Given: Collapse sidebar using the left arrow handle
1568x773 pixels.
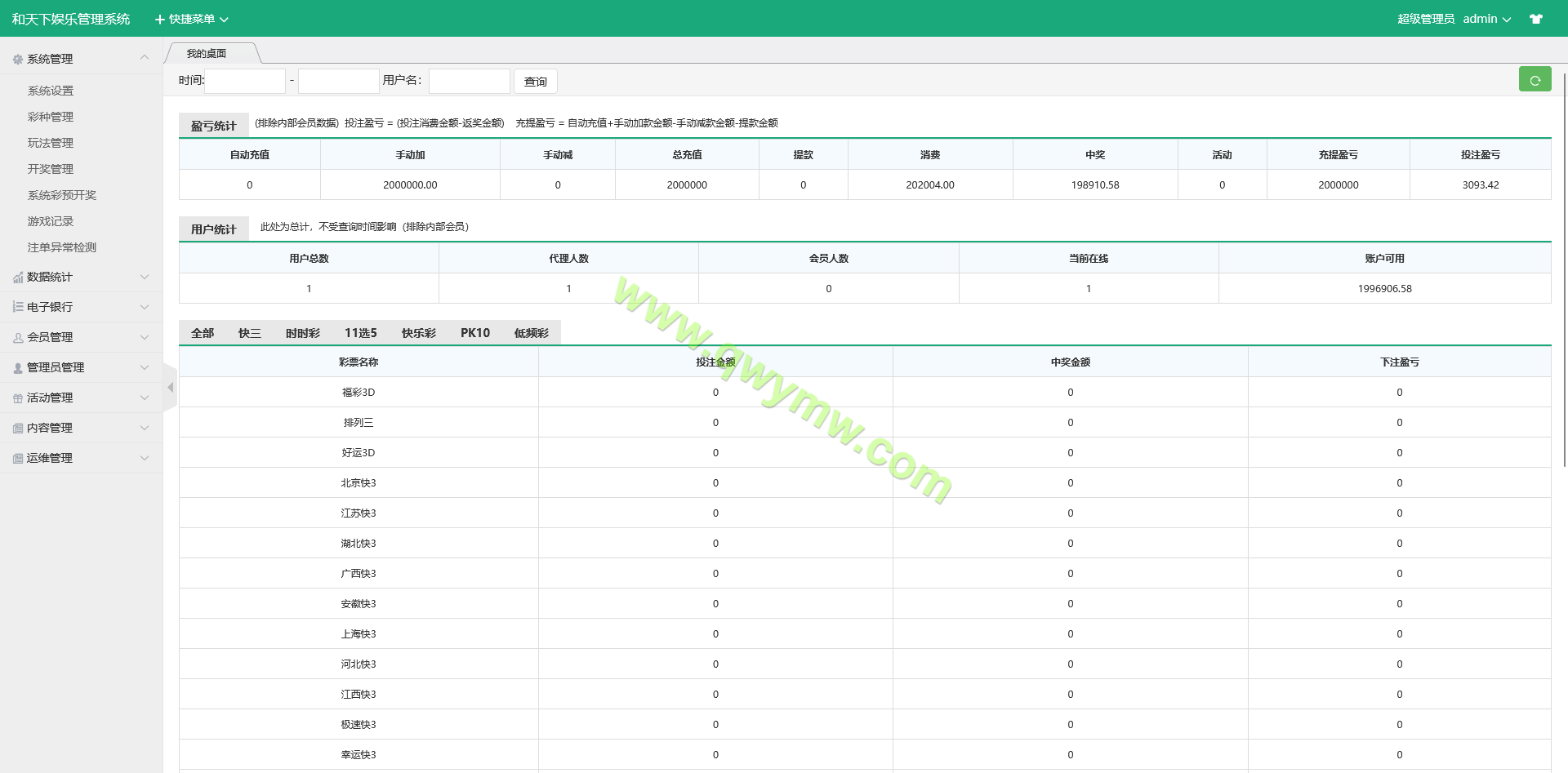Looking at the screenshot, I should tap(170, 388).
